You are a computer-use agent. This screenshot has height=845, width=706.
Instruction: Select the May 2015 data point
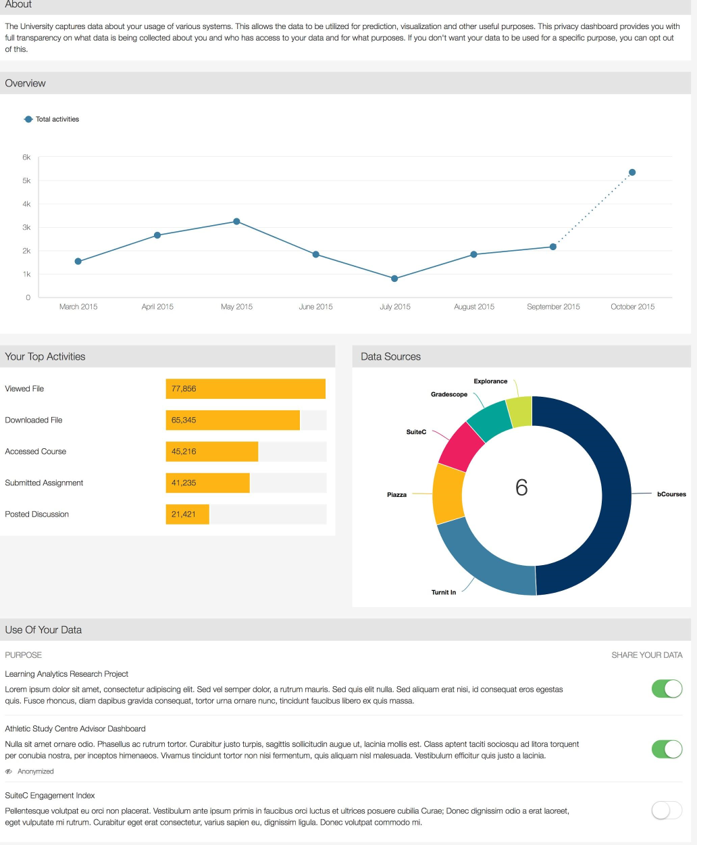(x=237, y=221)
